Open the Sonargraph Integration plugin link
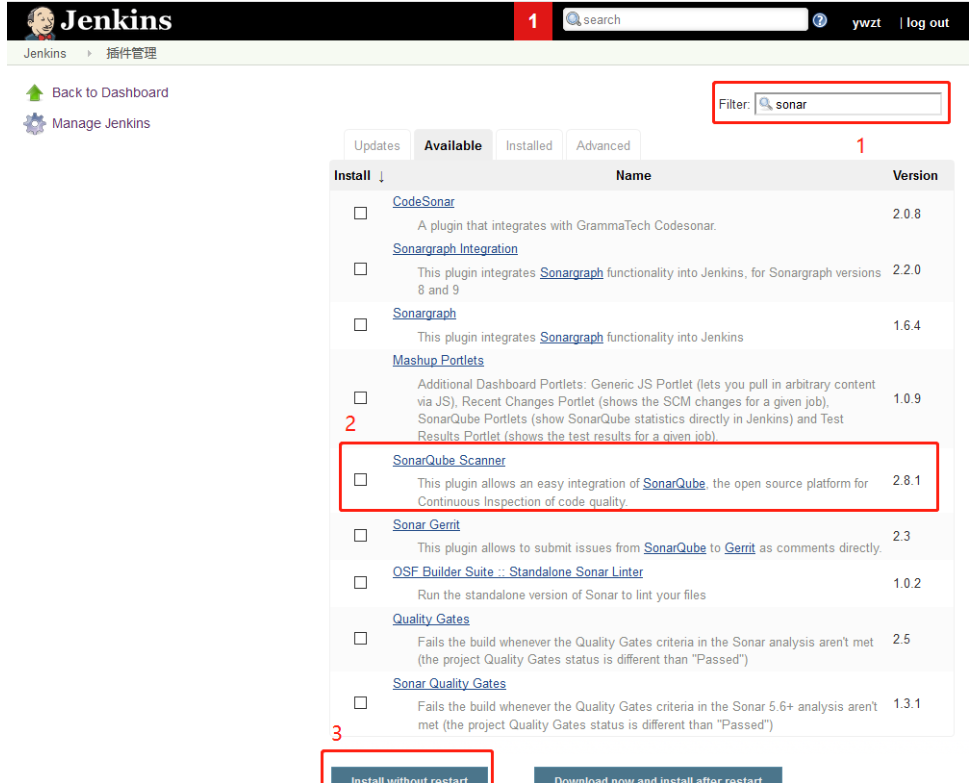Viewport: 976px width, 783px height. 455,248
